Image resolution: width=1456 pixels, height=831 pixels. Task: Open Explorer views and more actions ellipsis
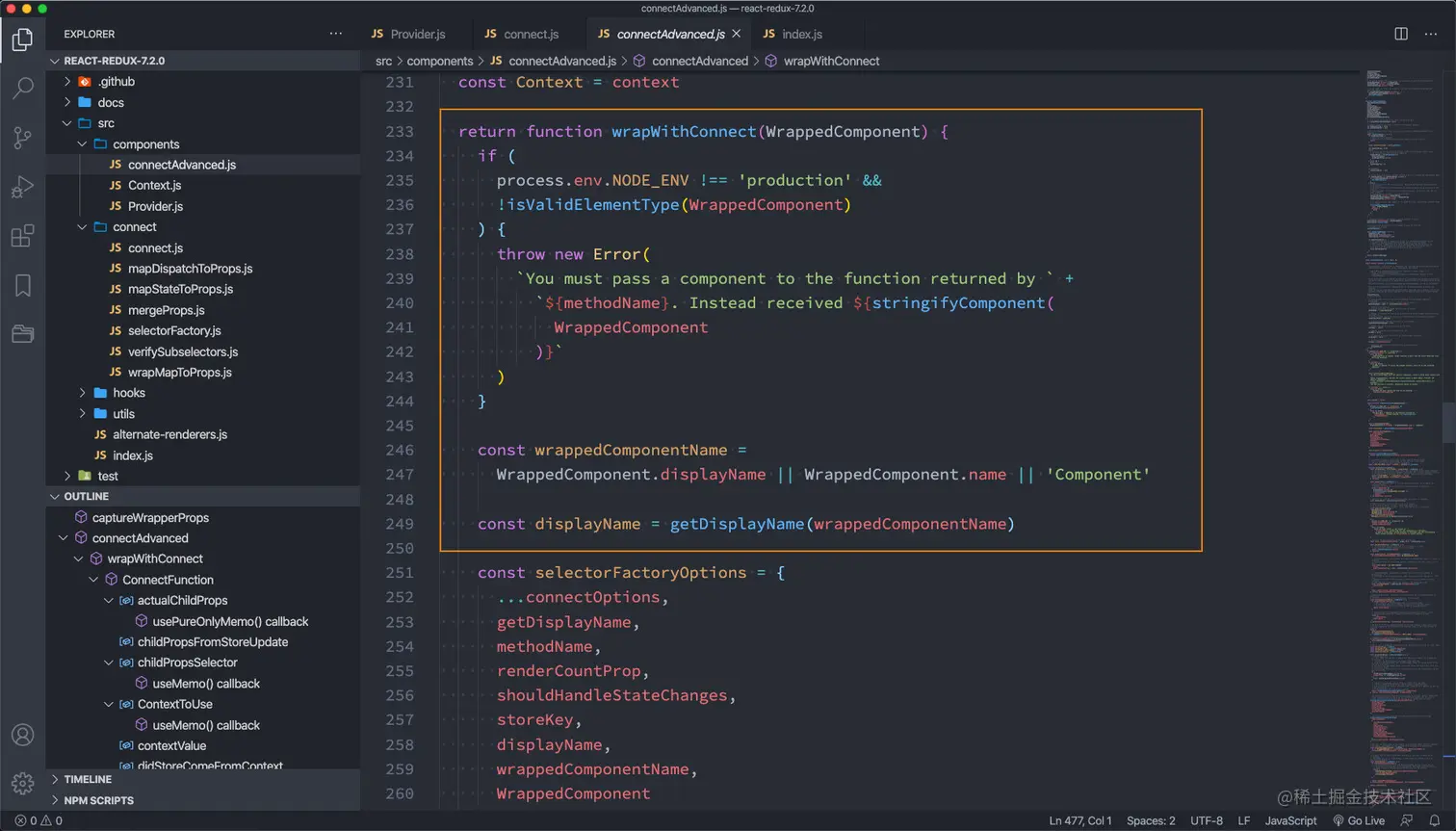(x=335, y=34)
